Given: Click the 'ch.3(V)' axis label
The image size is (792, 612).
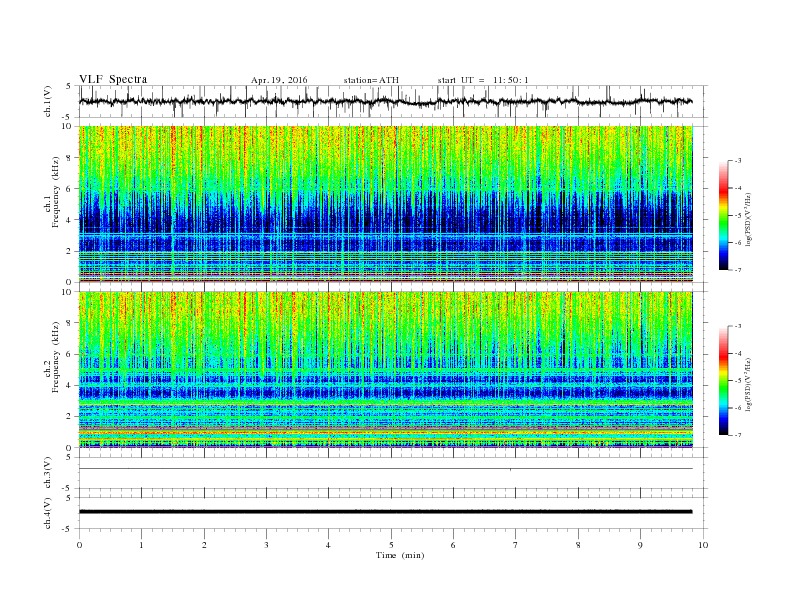Looking at the screenshot, I should (48, 473).
